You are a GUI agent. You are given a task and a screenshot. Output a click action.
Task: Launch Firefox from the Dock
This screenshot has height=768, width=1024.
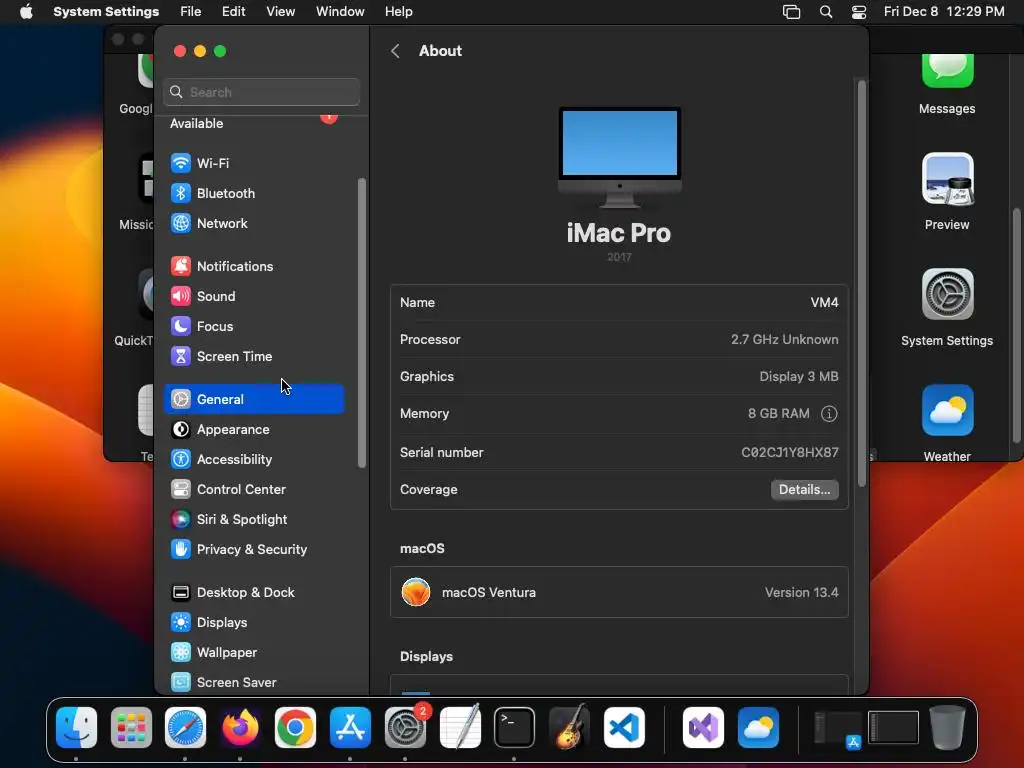pos(240,727)
